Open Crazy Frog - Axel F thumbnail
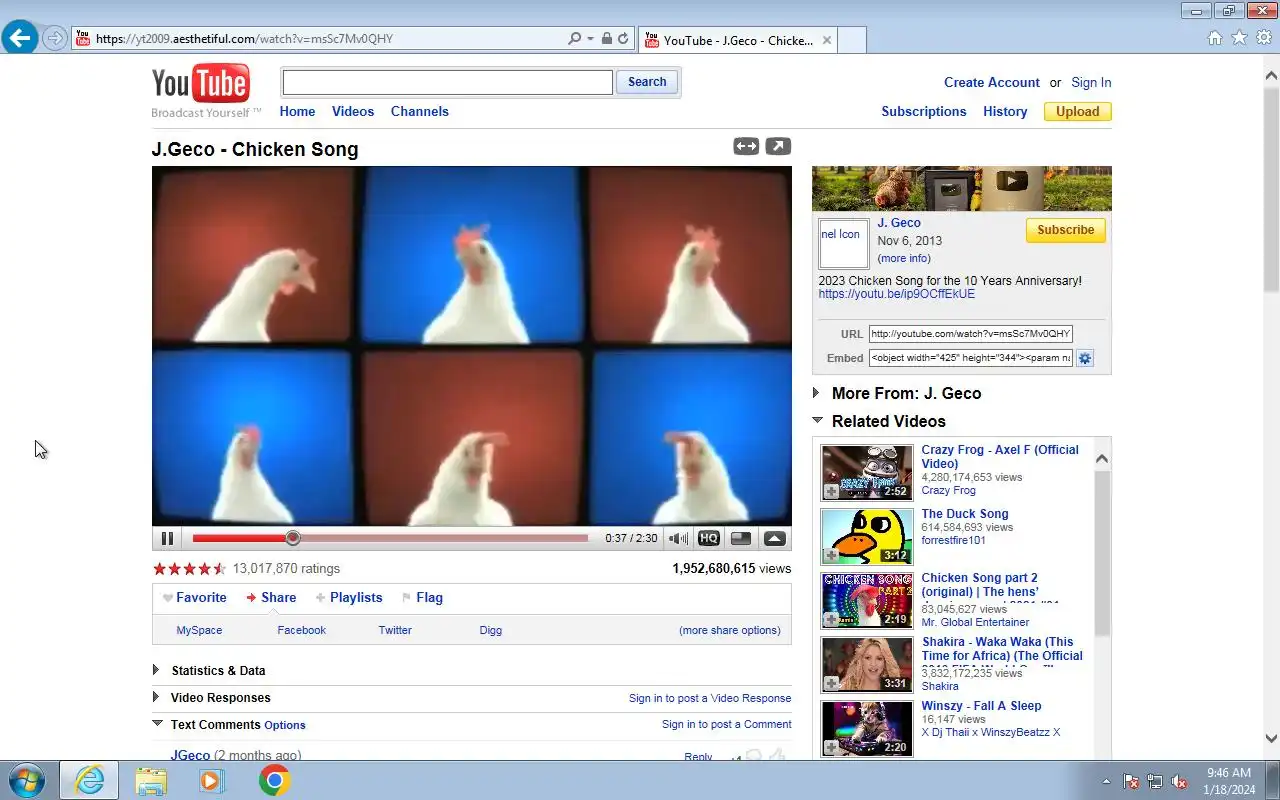Screen dimensions: 1280x800 coord(867,473)
